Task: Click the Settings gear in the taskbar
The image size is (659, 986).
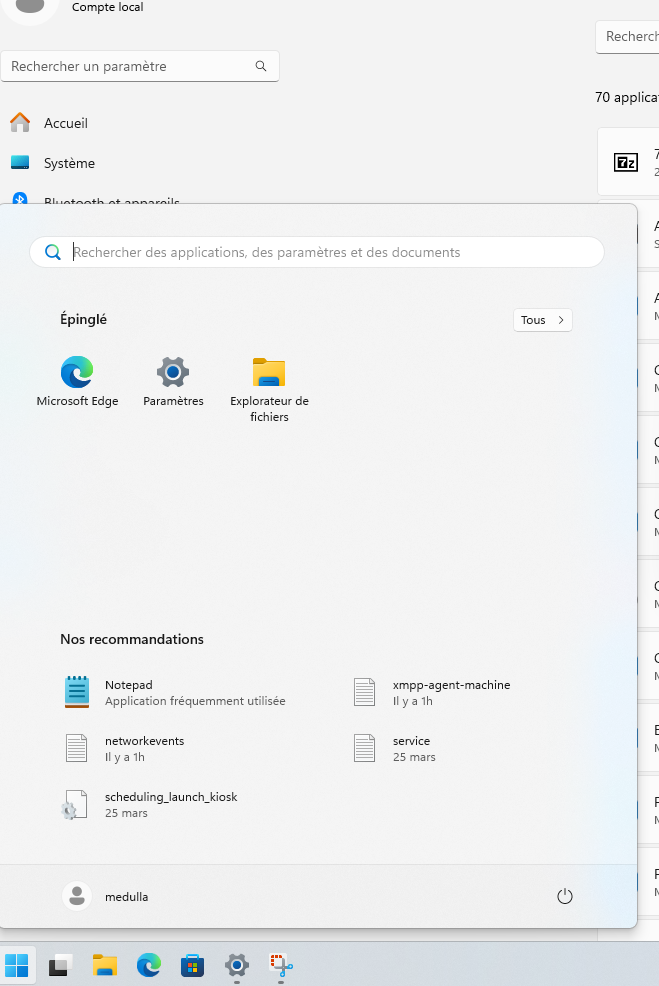Action: (x=236, y=965)
